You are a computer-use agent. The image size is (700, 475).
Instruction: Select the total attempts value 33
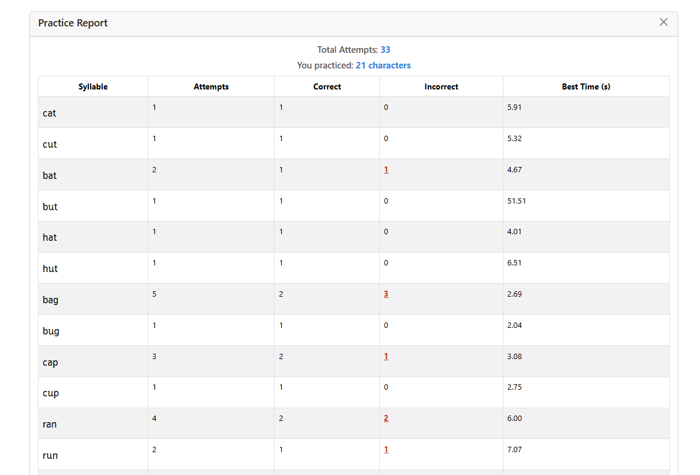[385, 50]
